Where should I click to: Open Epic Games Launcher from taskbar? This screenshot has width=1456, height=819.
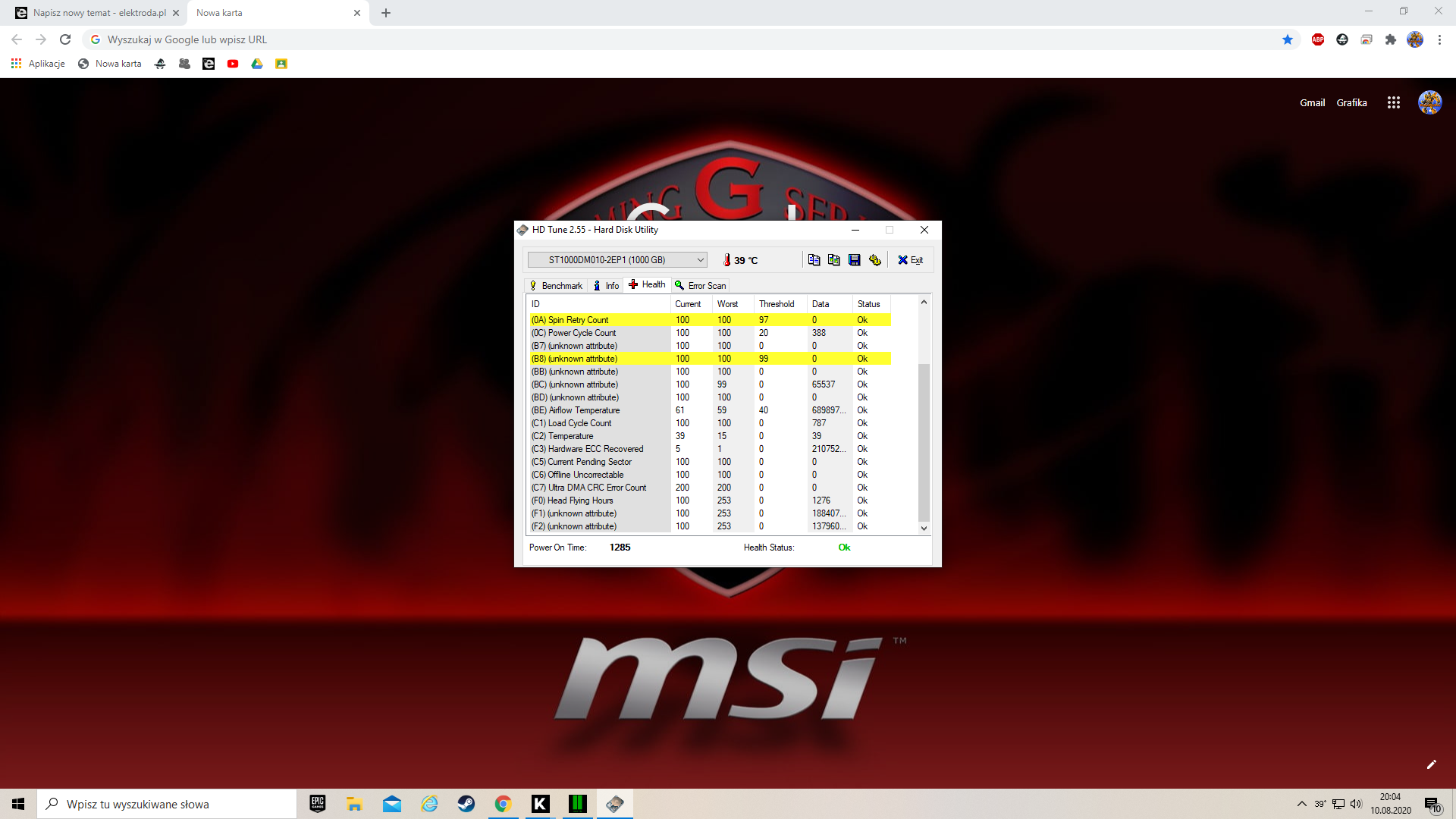[318, 804]
